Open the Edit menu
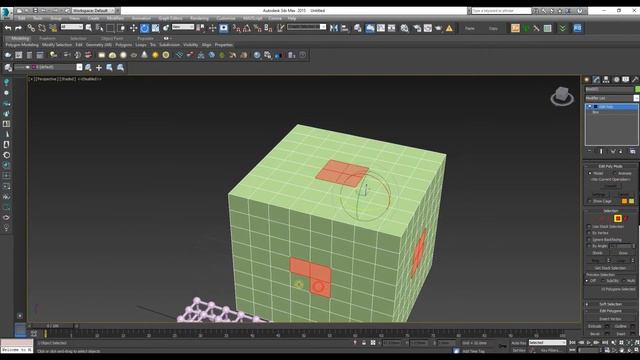Screen dimensions: 640x360 pyautogui.click(x=22, y=18)
